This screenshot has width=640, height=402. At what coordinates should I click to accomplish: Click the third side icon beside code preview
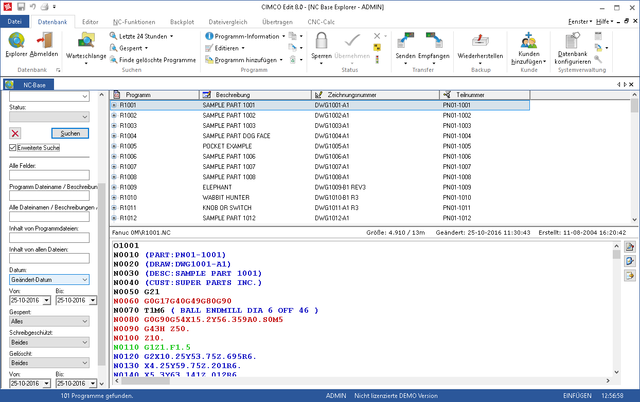pos(630,275)
